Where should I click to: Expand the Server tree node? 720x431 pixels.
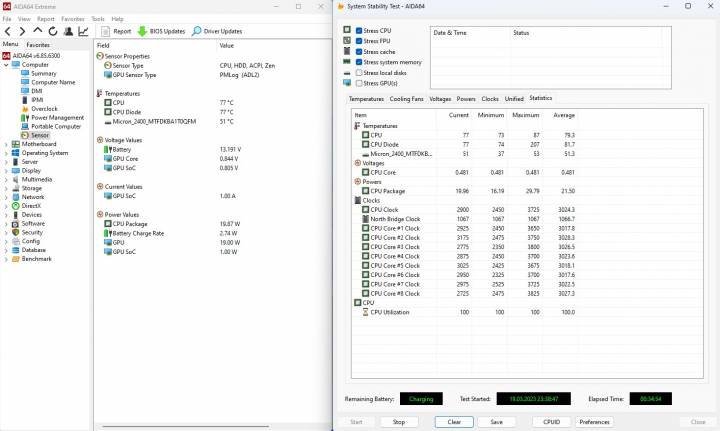[6, 162]
